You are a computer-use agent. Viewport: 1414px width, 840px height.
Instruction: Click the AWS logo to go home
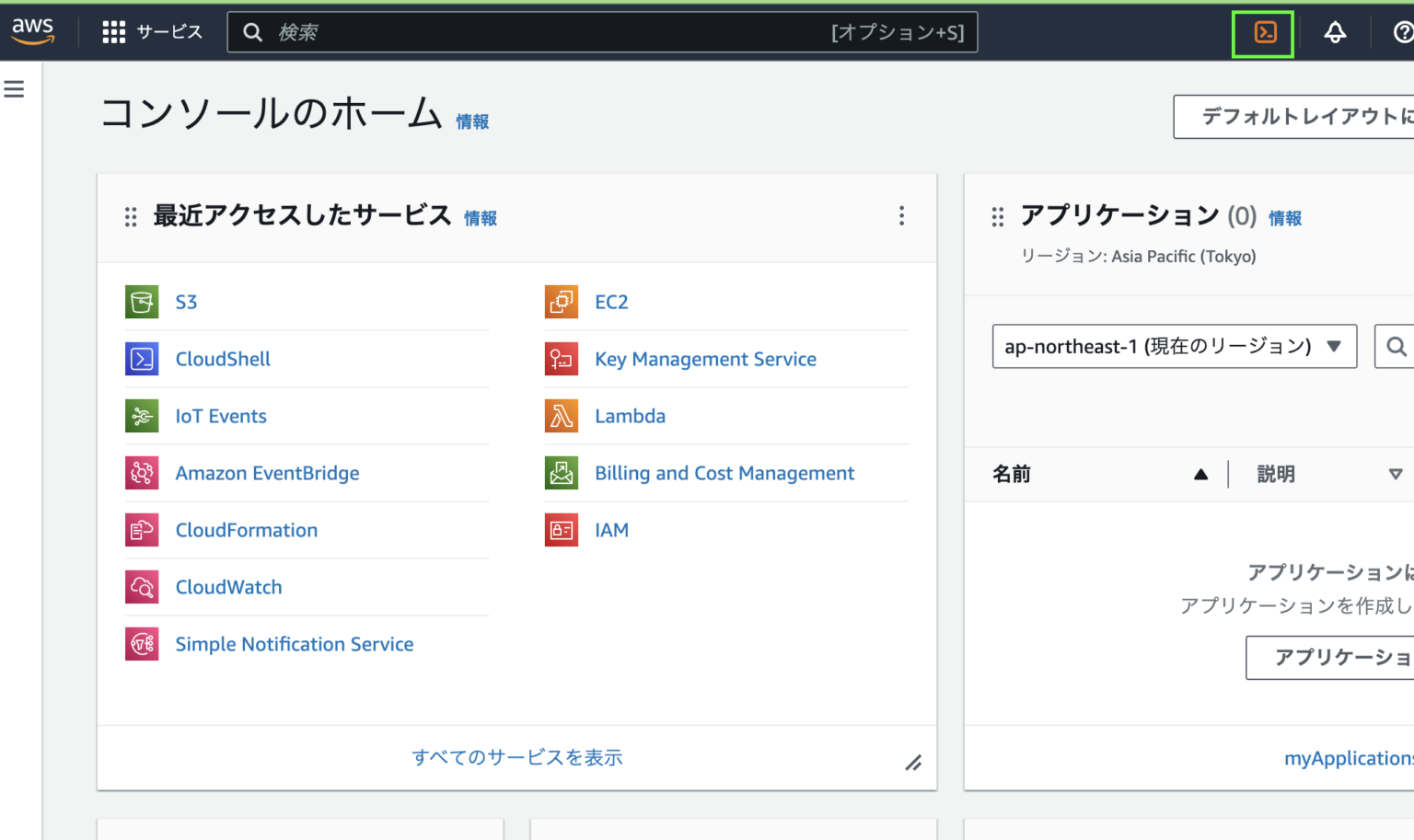click(33, 30)
